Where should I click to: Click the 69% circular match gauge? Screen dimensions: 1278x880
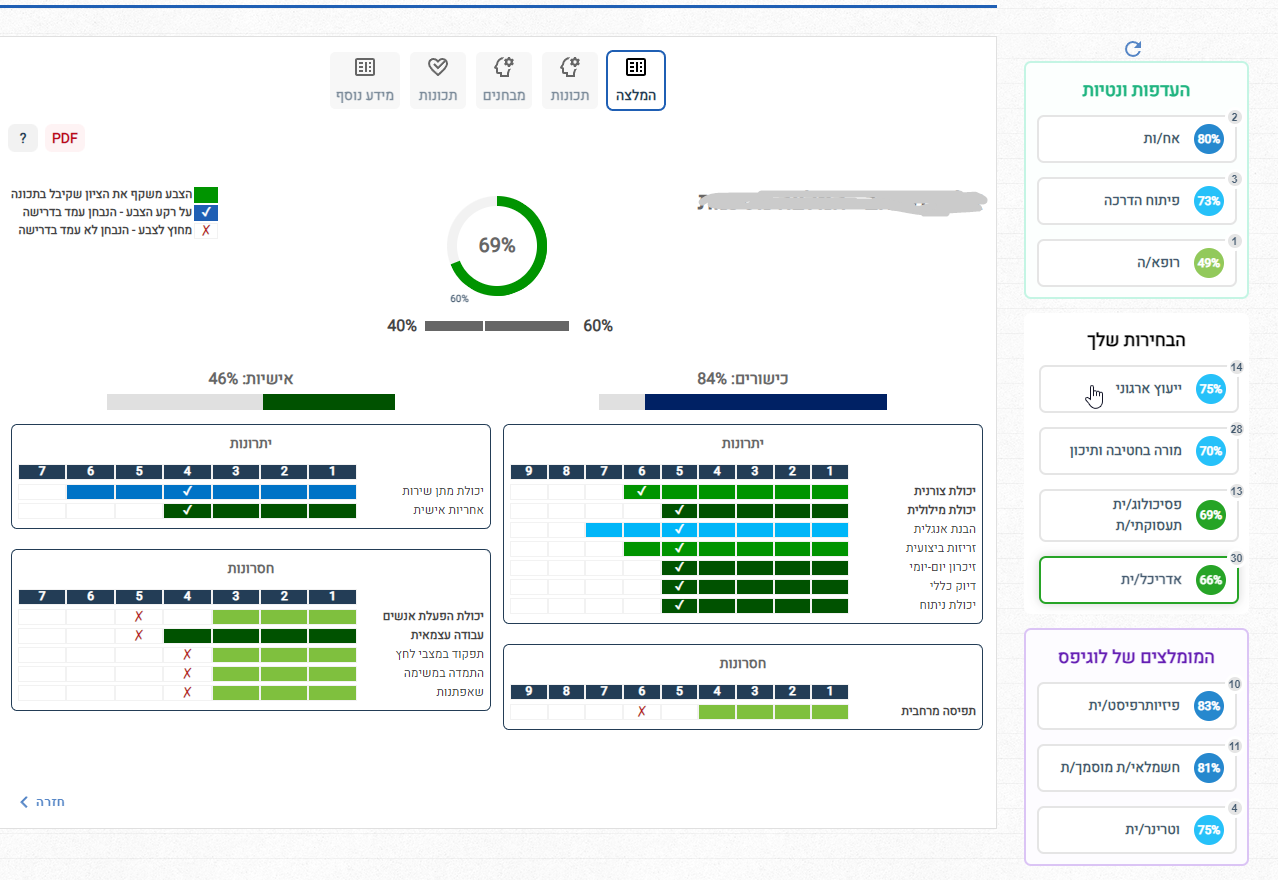(x=497, y=246)
